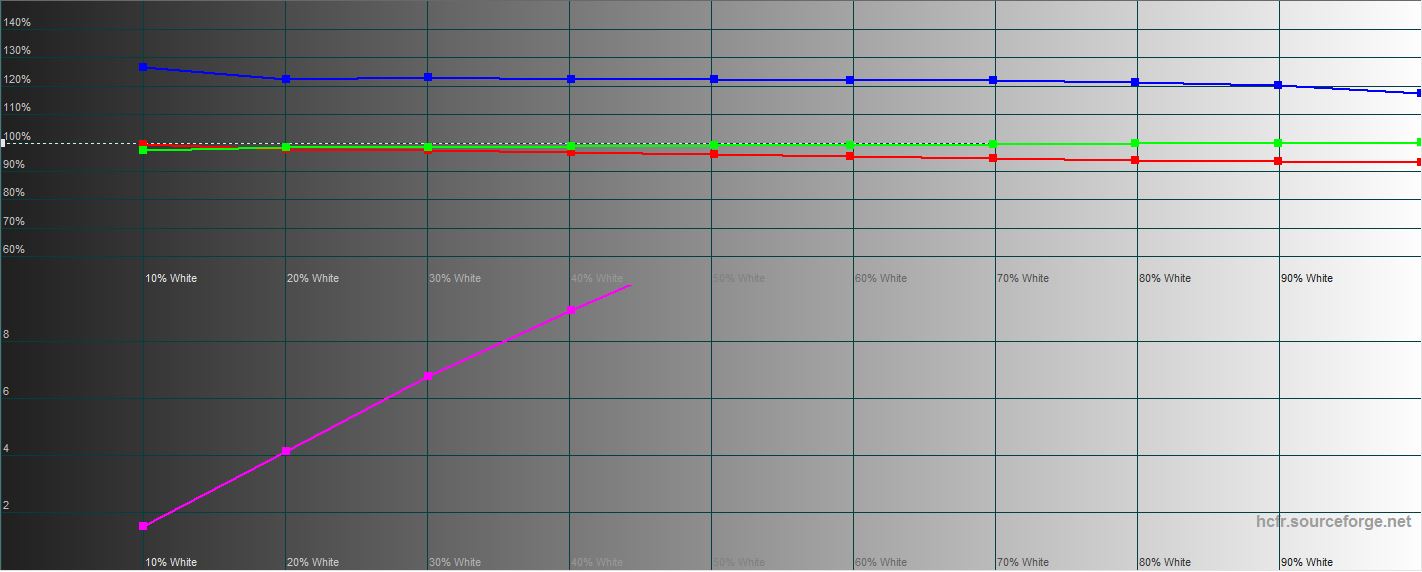
Task: Click the '80% White' label at the bottom edge
Action: [x=1165, y=562]
